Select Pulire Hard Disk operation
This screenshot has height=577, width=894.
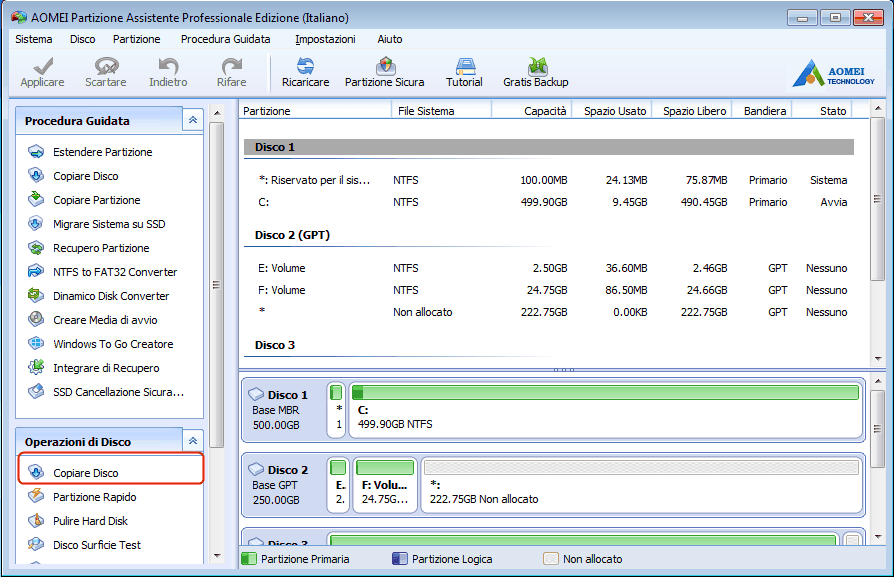pyautogui.click(x=90, y=521)
